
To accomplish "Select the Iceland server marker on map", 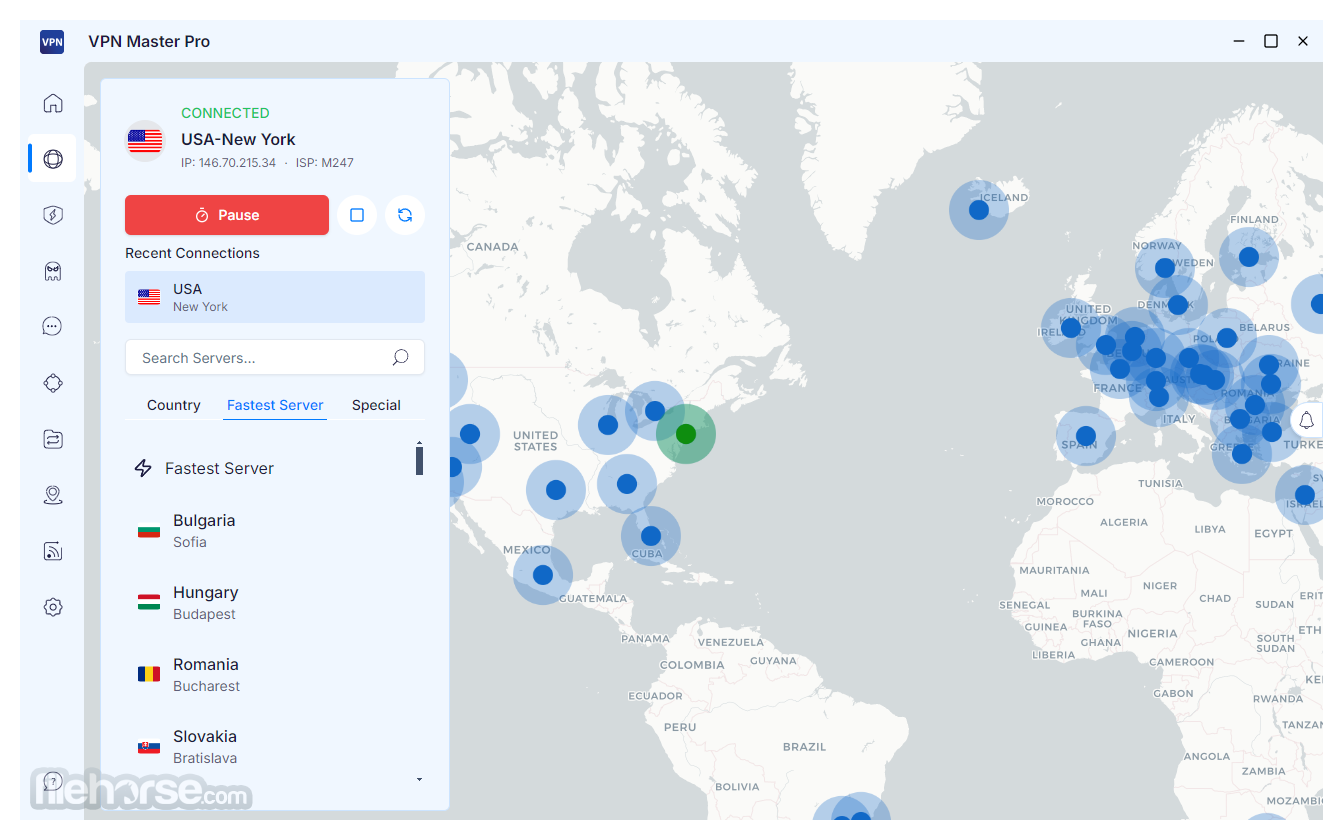I will 979,210.
